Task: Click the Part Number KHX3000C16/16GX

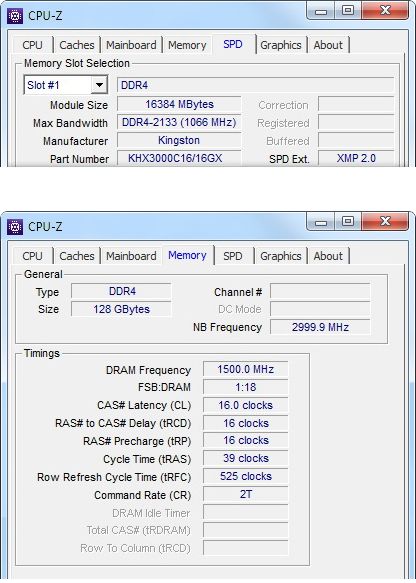Action: [180, 158]
